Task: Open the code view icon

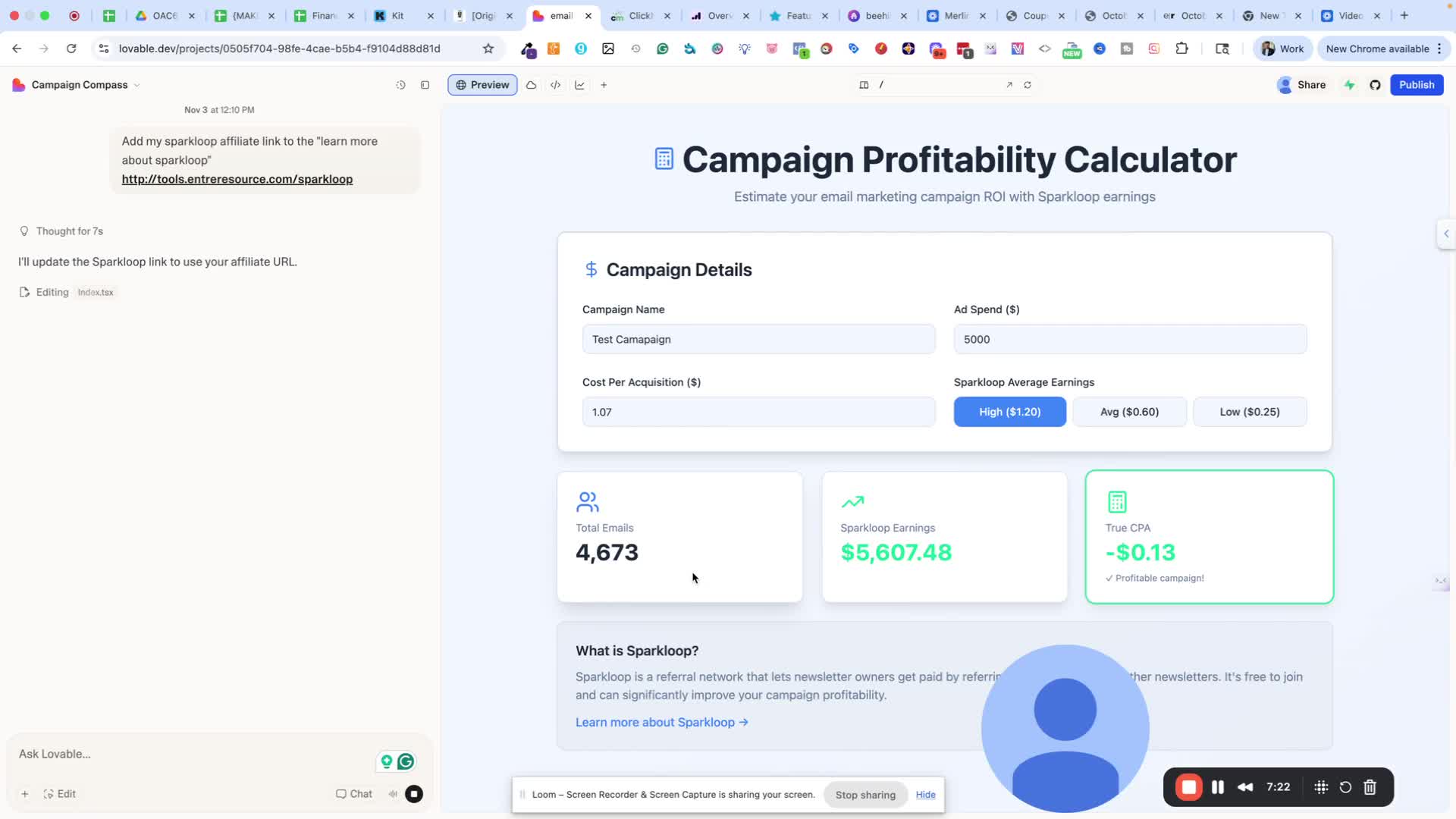Action: click(x=555, y=85)
